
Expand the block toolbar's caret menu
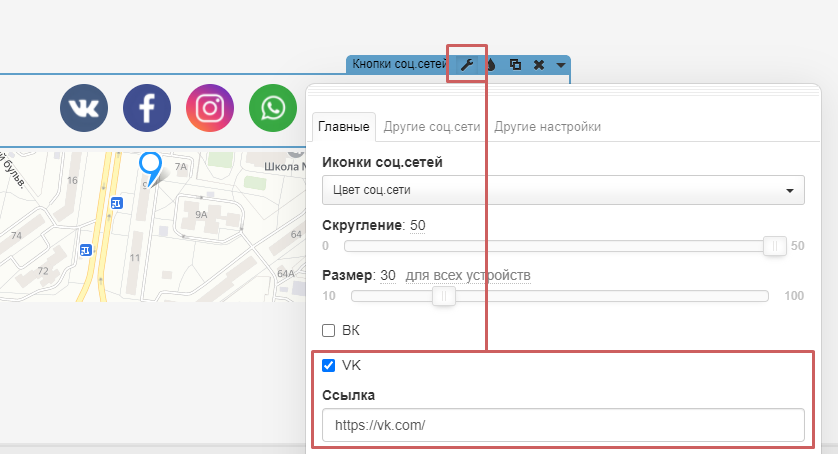pos(560,65)
